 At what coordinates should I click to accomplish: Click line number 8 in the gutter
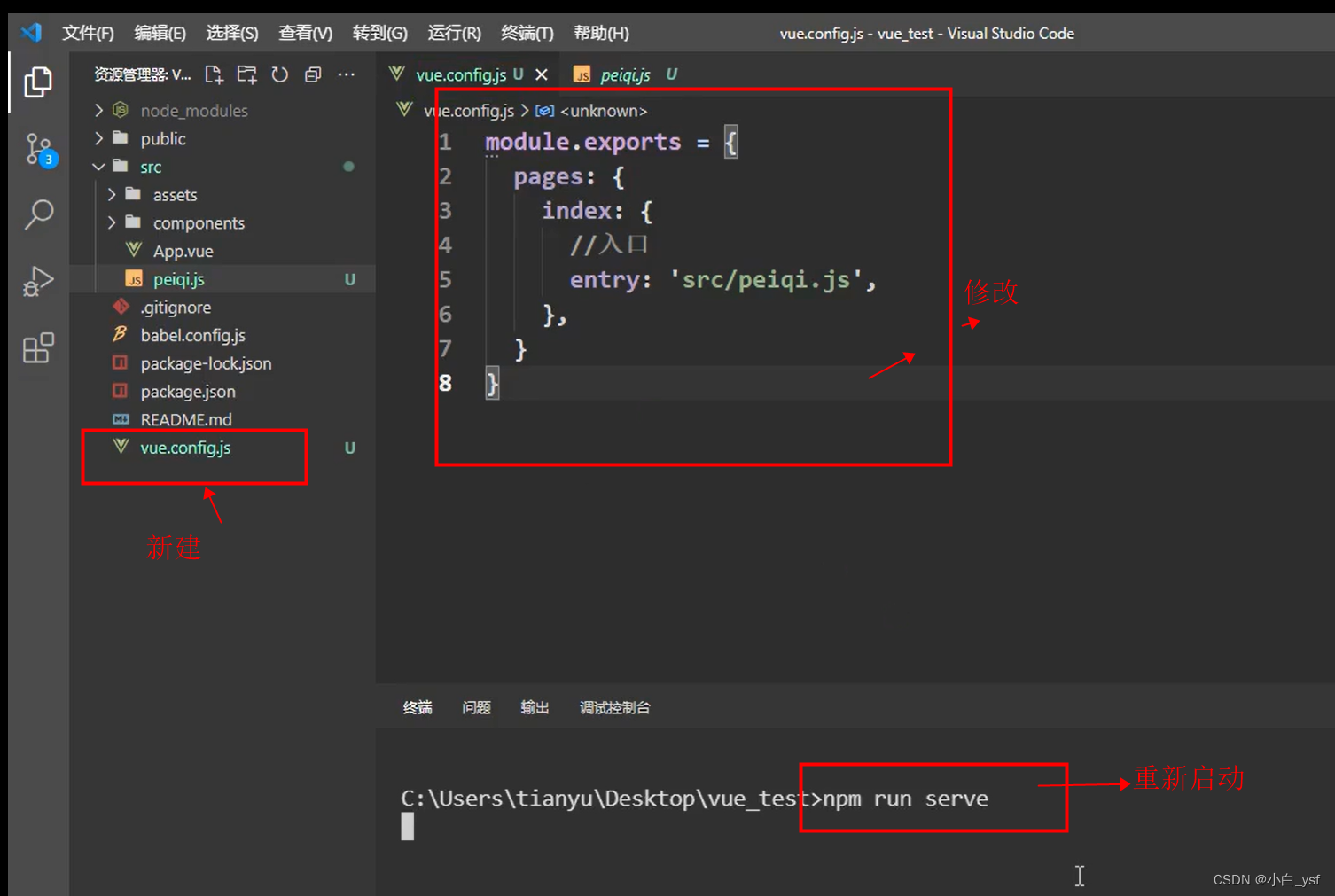point(445,383)
